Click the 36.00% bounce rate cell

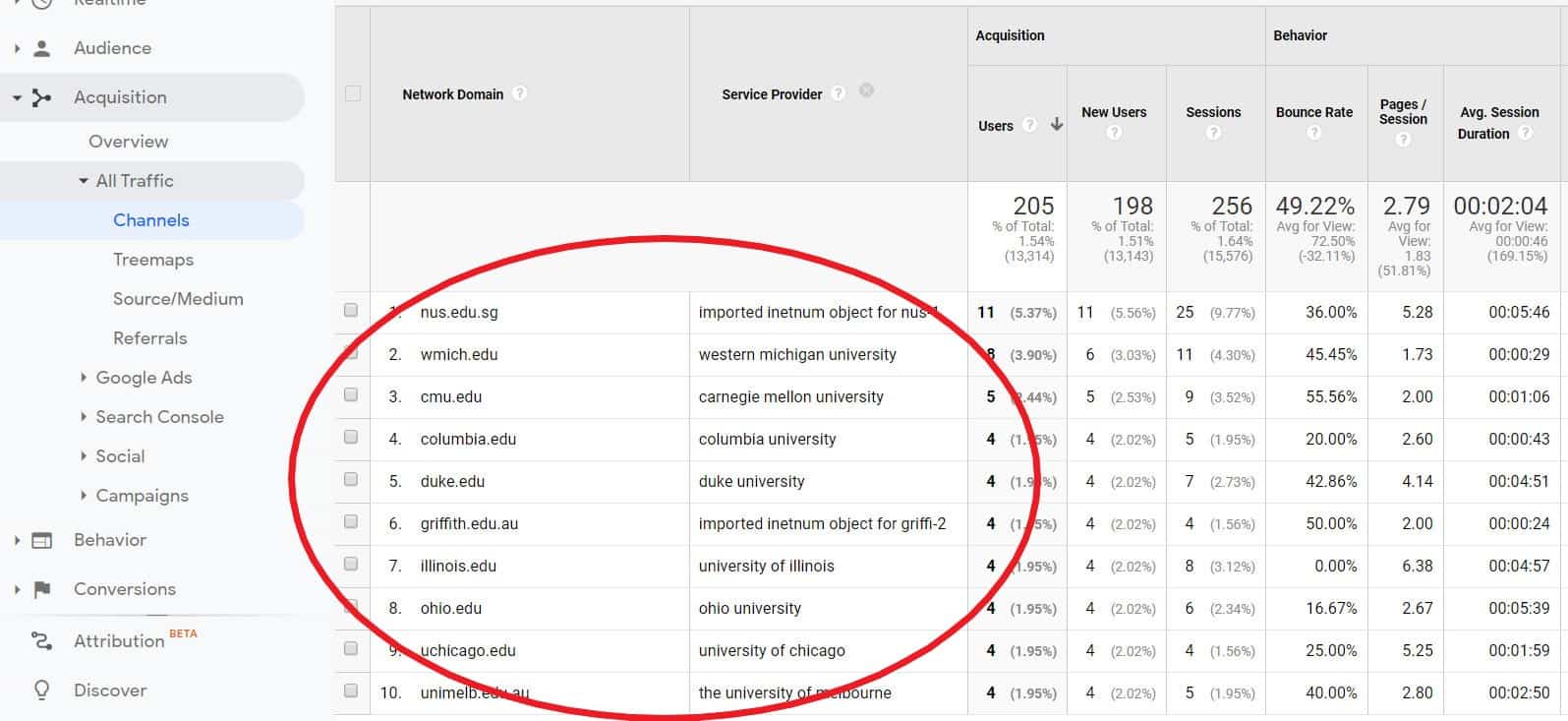click(1331, 313)
